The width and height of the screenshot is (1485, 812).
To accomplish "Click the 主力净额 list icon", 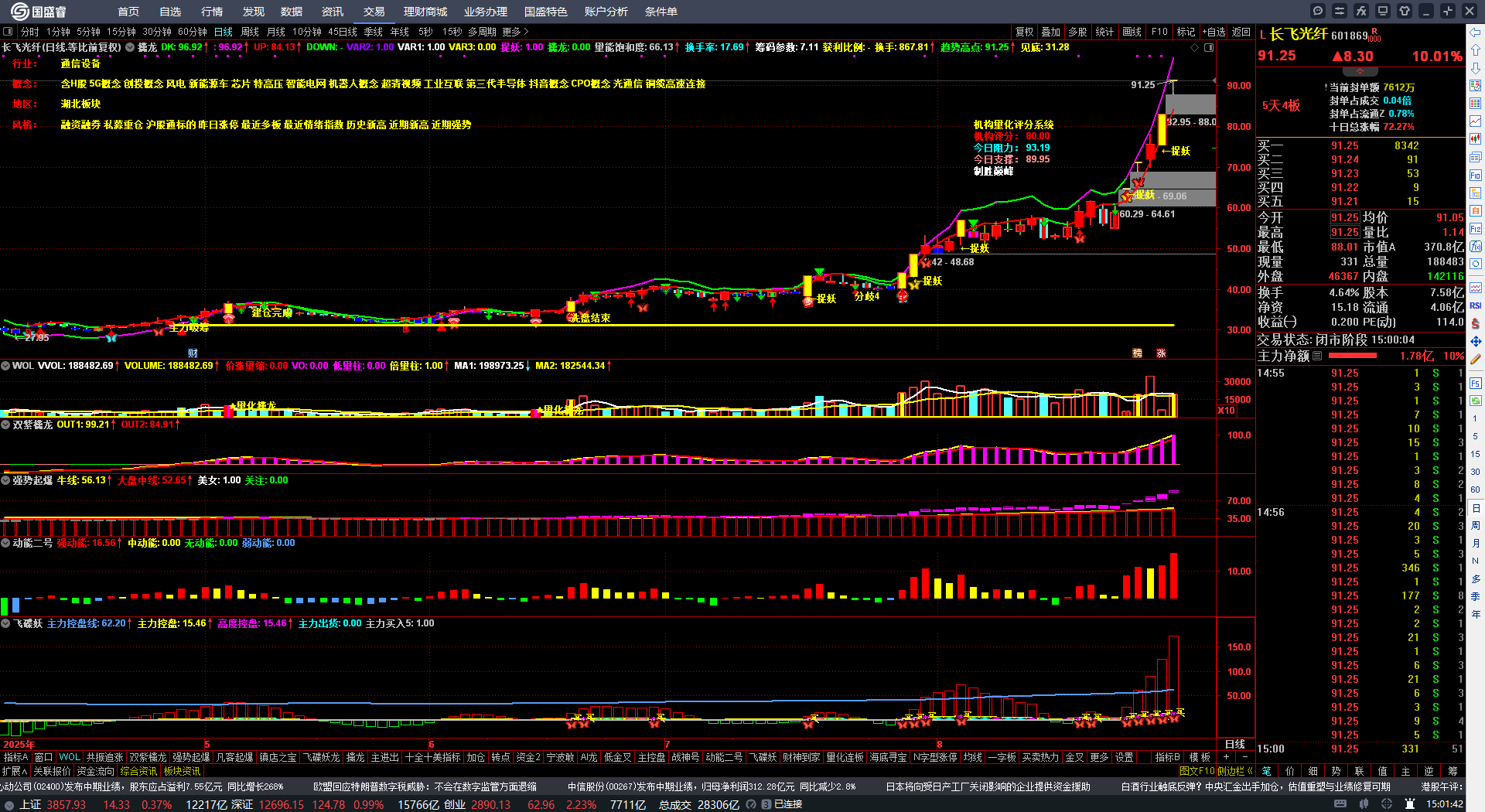I will 1317,356.
